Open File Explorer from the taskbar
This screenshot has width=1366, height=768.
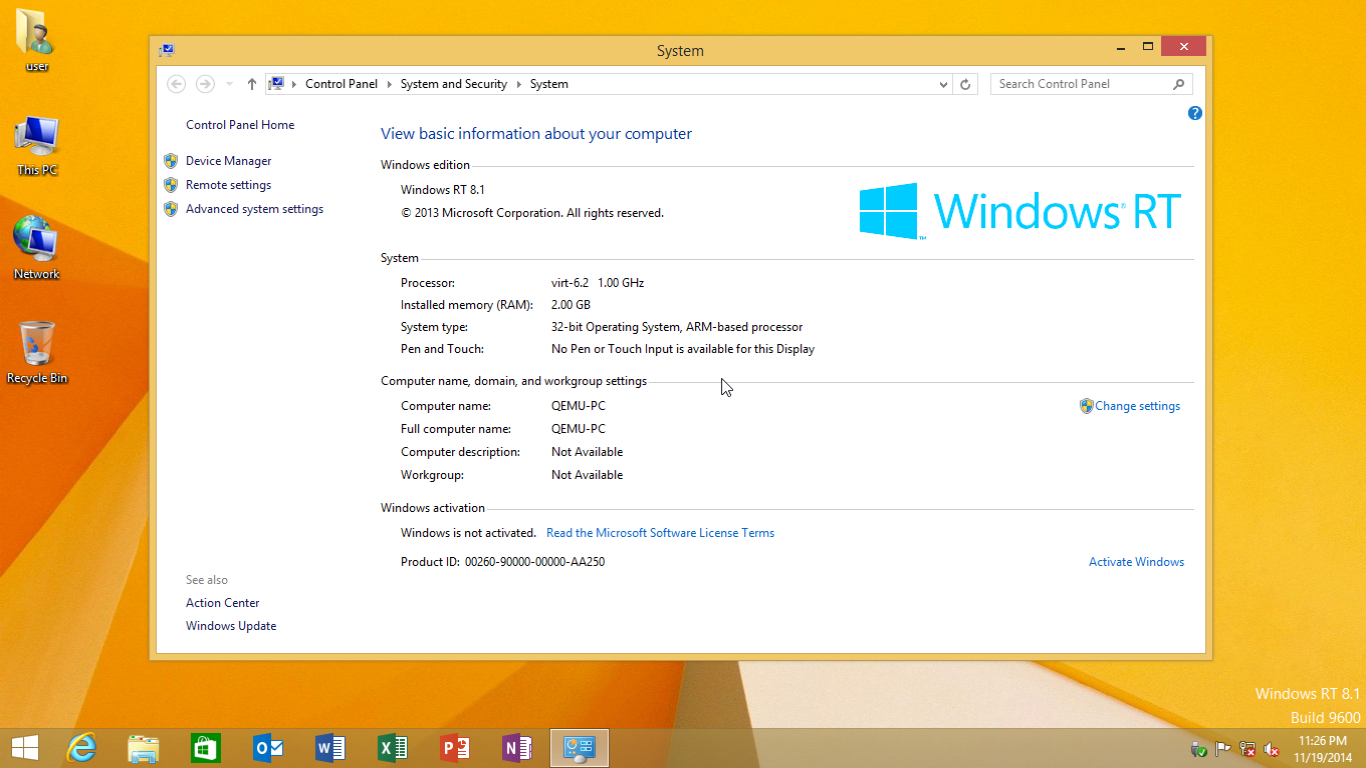144,748
